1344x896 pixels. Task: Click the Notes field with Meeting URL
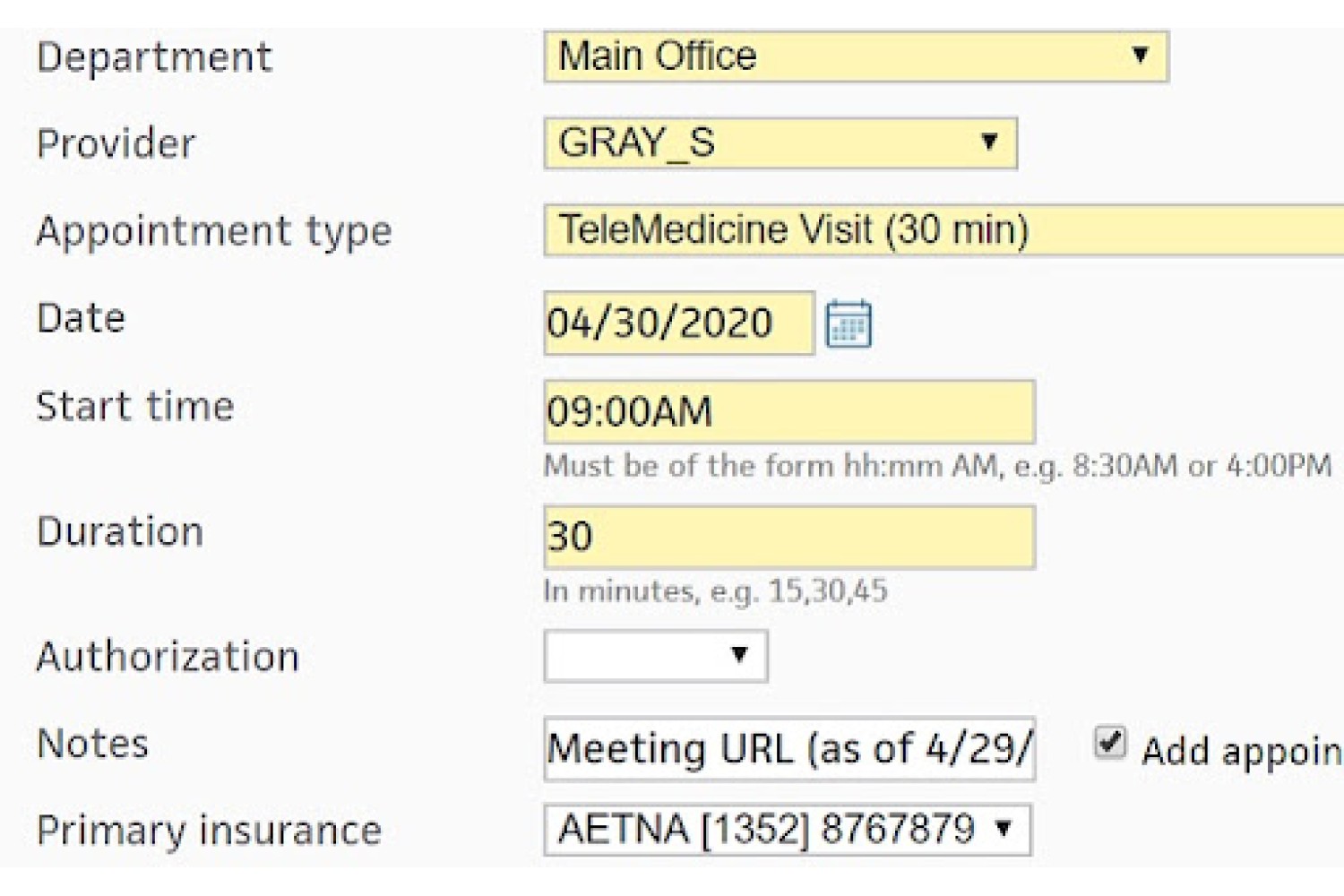pos(788,748)
